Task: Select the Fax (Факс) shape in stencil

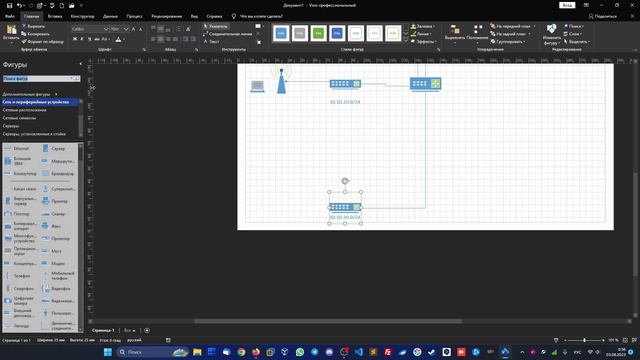Action: tap(51, 226)
